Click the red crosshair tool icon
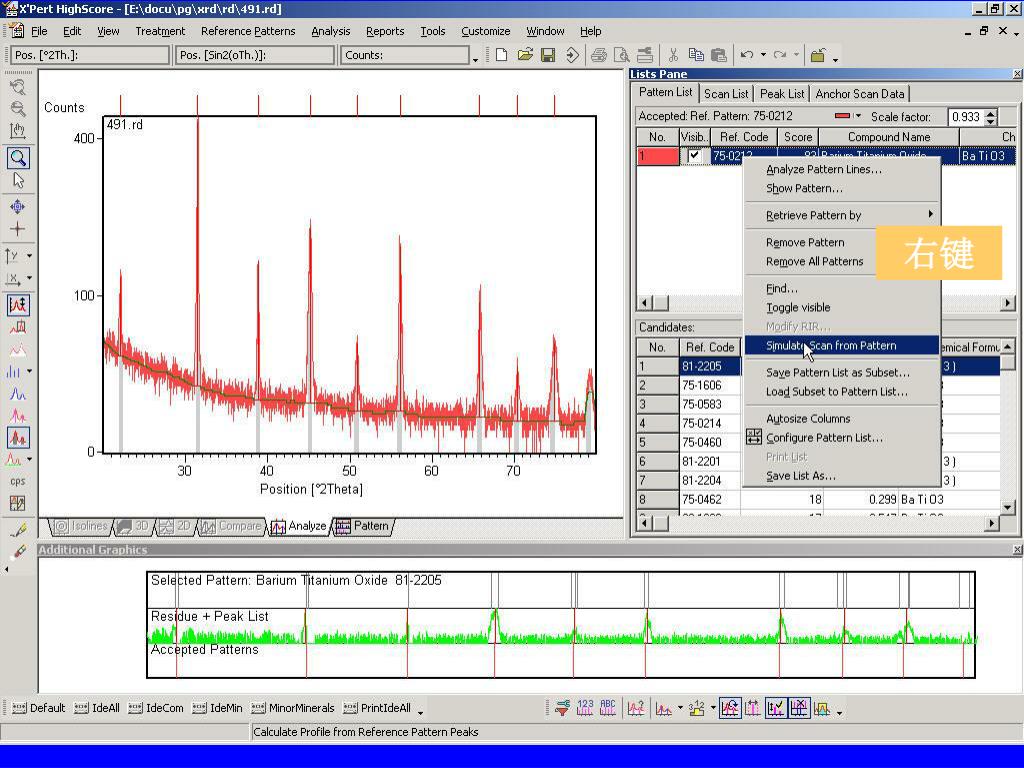This screenshot has width=1024, height=768. (18, 229)
